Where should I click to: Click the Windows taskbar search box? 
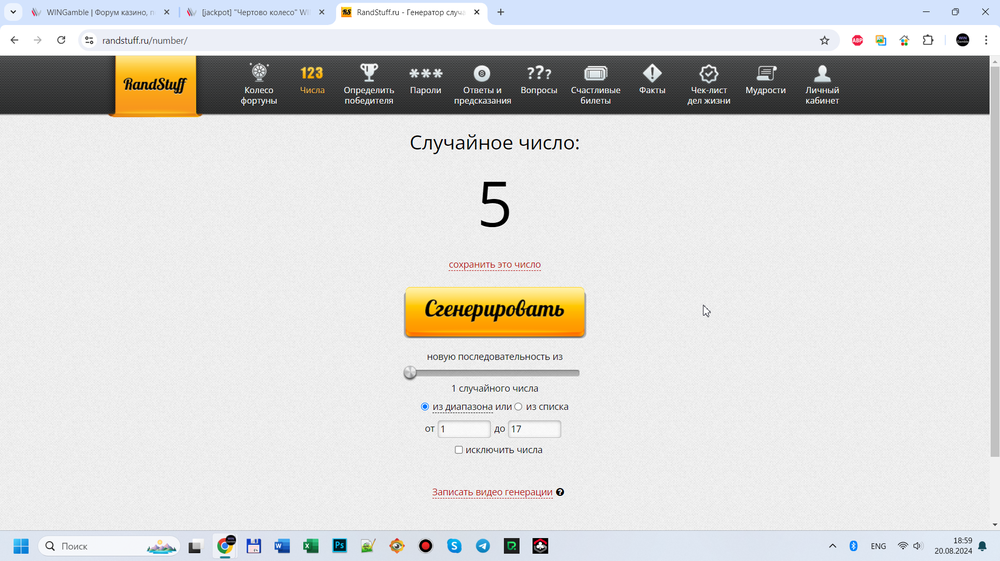[x=110, y=546]
